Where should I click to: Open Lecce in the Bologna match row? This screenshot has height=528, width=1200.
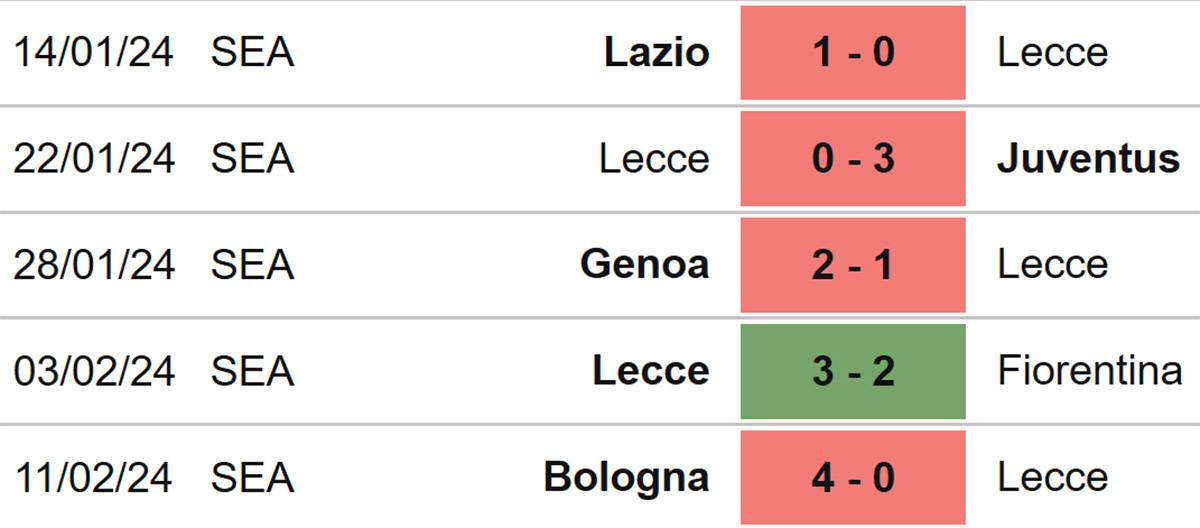(x=1053, y=477)
